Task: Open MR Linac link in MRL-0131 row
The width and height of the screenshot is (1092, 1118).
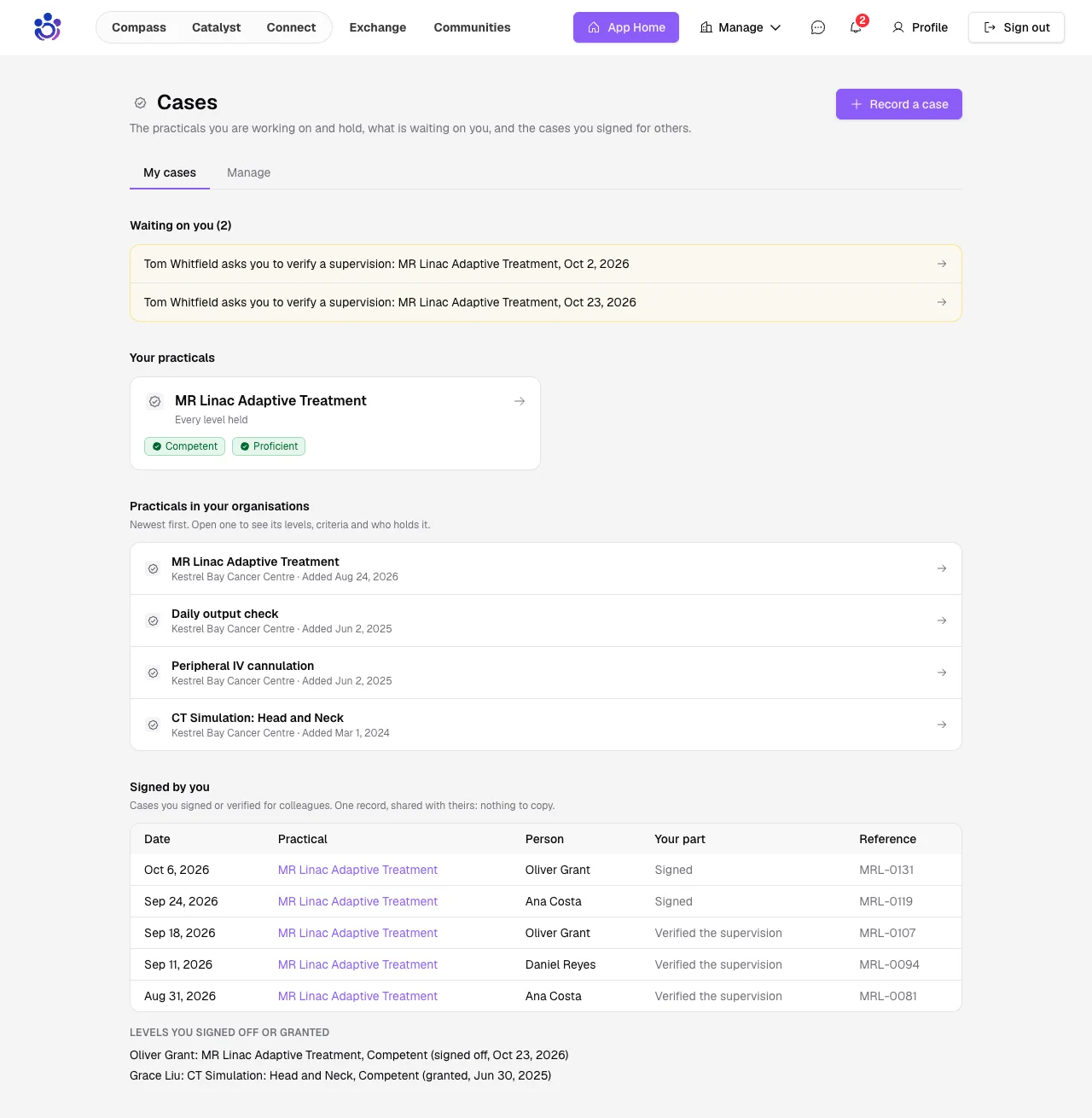Action: [x=357, y=870]
